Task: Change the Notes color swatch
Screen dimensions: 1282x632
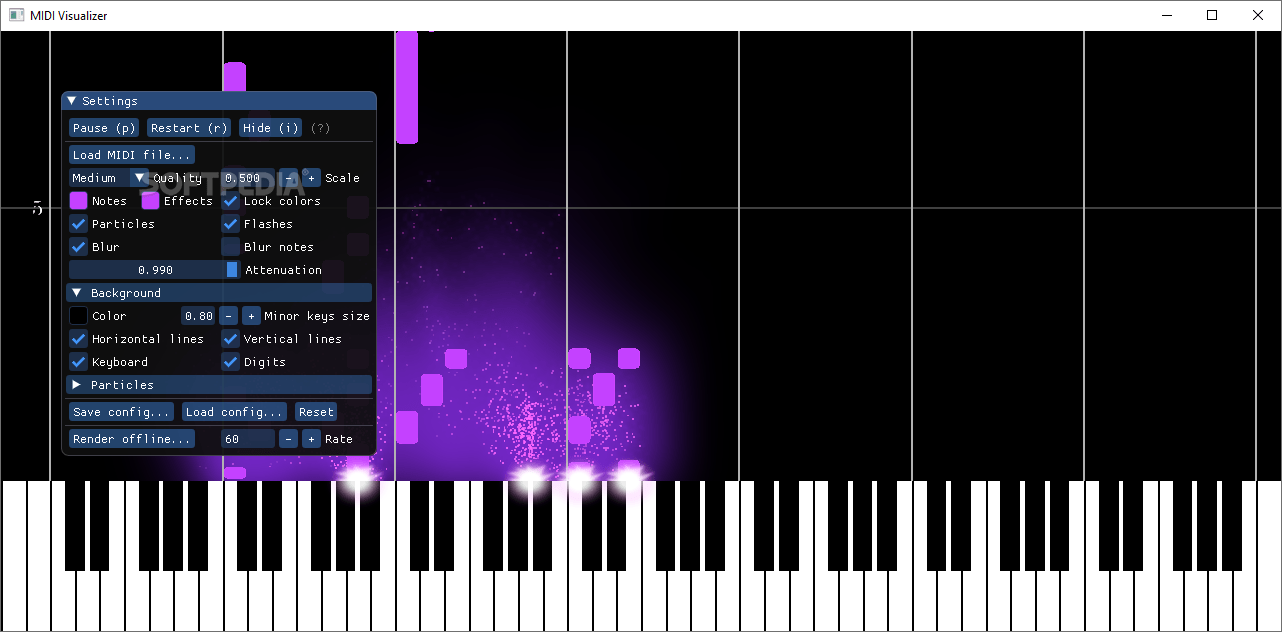Action: click(78, 200)
